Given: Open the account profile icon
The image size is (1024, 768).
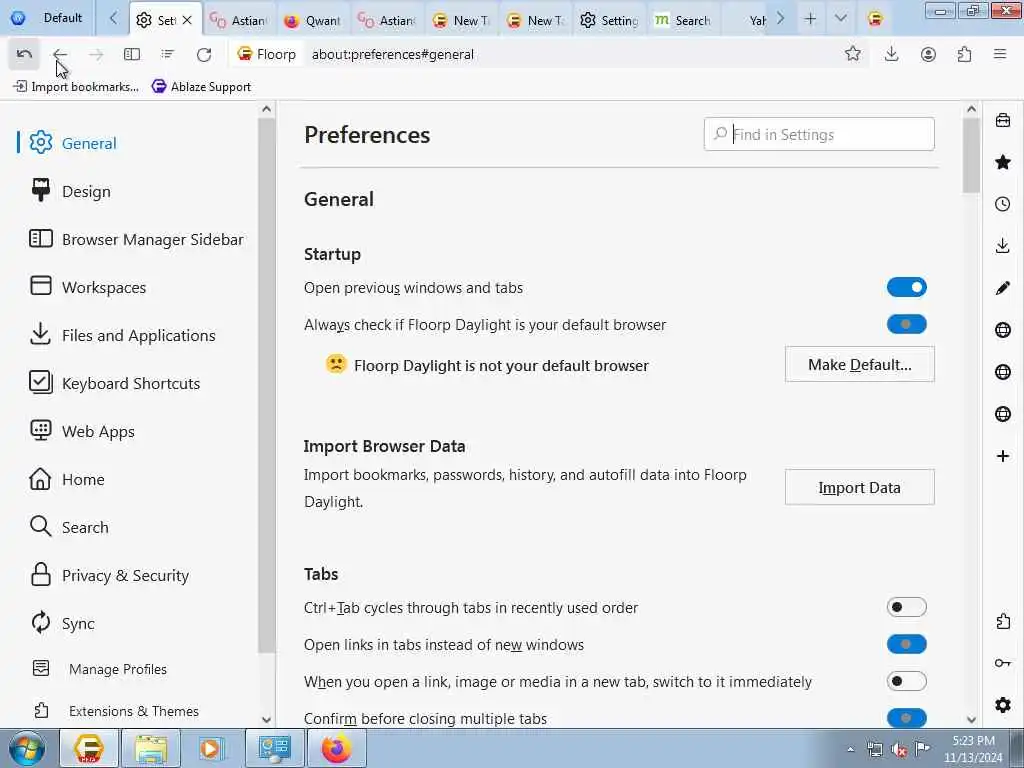Looking at the screenshot, I should point(928,54).
